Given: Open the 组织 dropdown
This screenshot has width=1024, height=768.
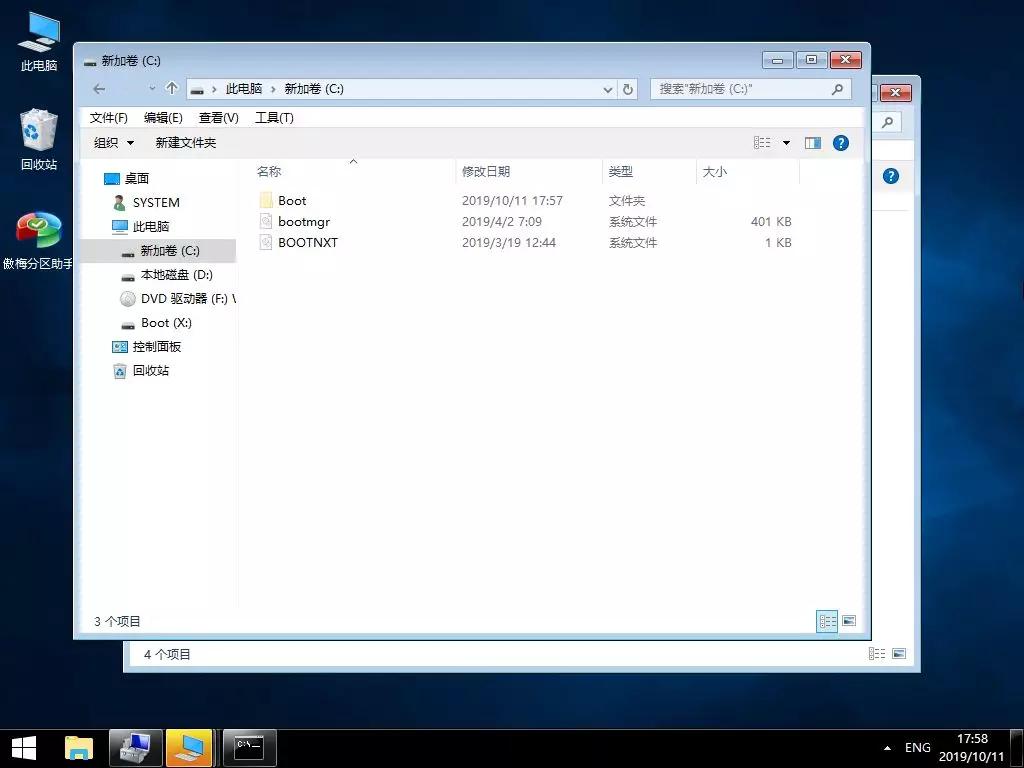Looking at the screenshot, I should [x=112, y=142].
